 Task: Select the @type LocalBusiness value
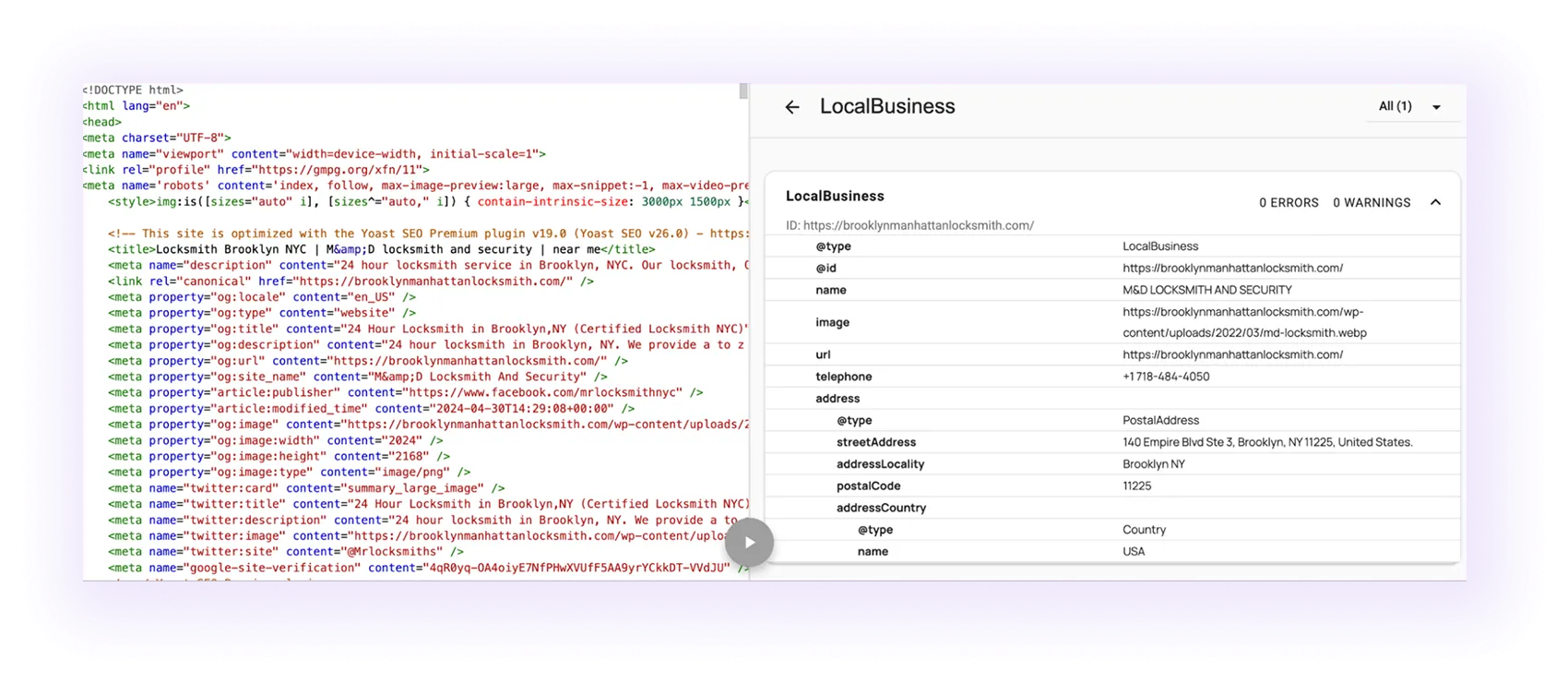pos(1160,246)
